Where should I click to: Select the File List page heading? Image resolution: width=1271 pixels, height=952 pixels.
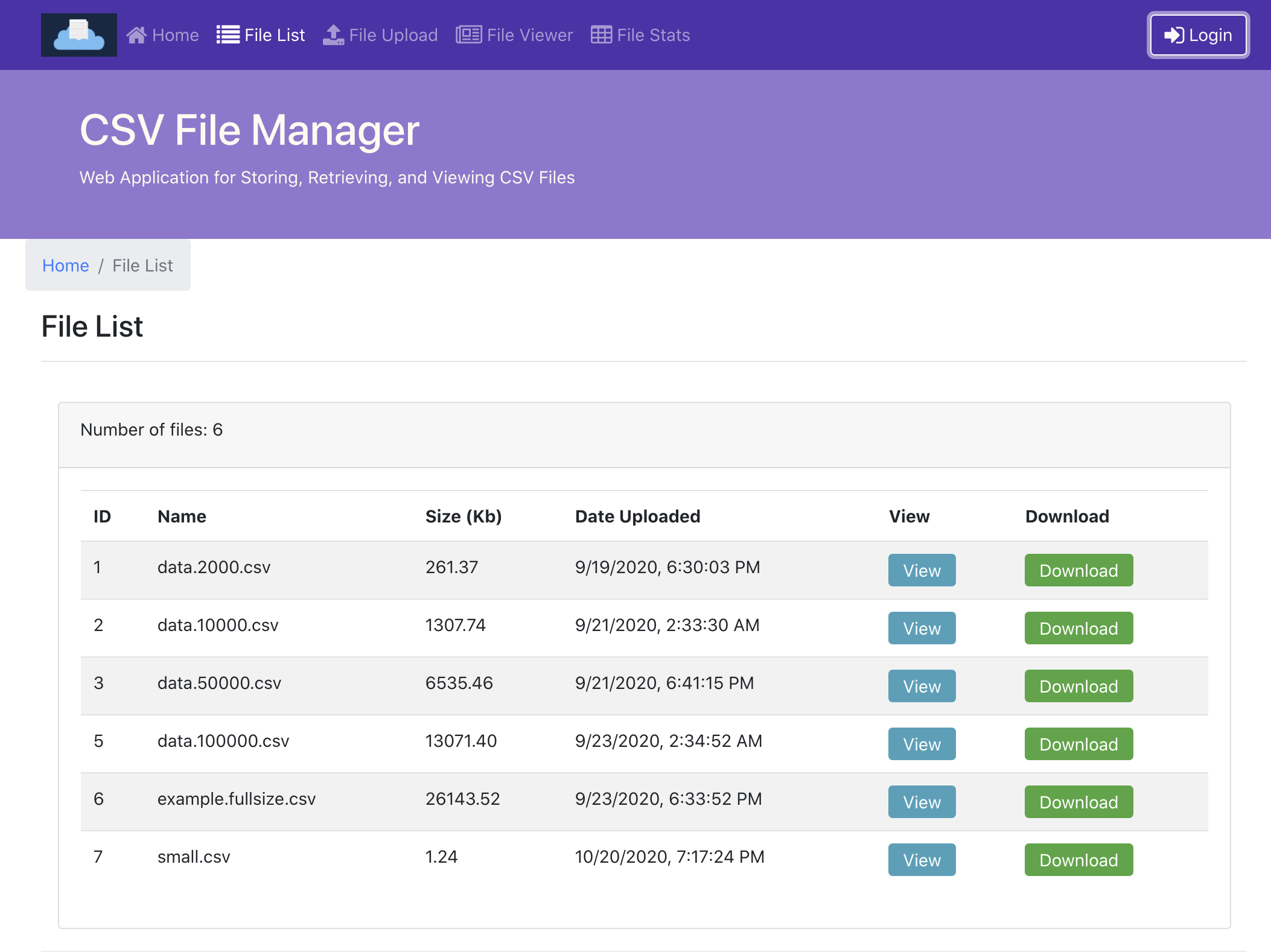(x=92, y=326)
